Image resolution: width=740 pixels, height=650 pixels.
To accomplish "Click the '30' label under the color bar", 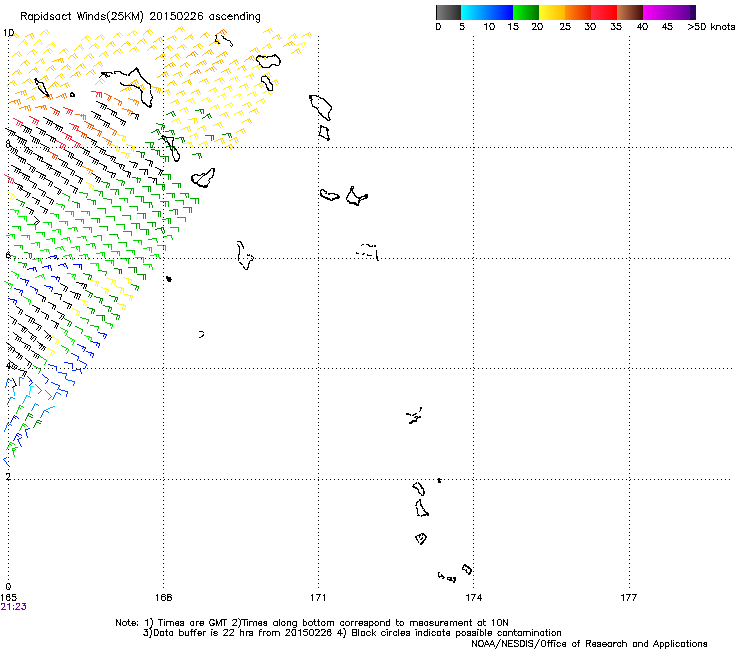I will [x=590, y=27].
